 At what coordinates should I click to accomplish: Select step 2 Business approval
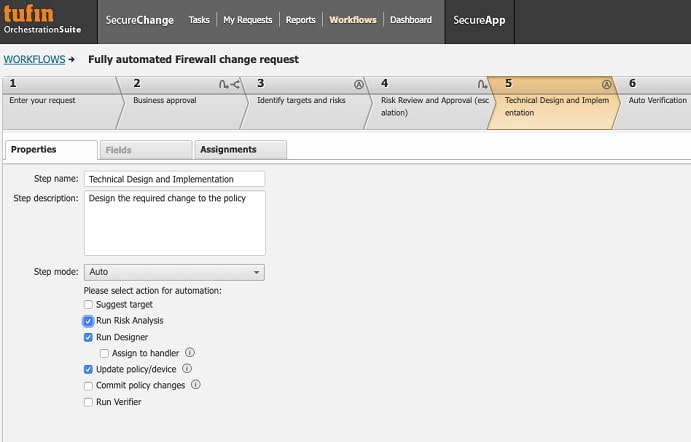click(183, 103)
